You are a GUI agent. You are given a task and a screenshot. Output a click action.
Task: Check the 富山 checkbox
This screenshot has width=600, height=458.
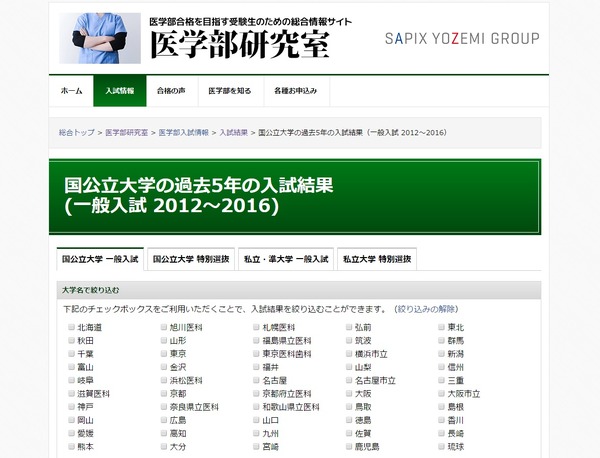(x=71, y=367)
